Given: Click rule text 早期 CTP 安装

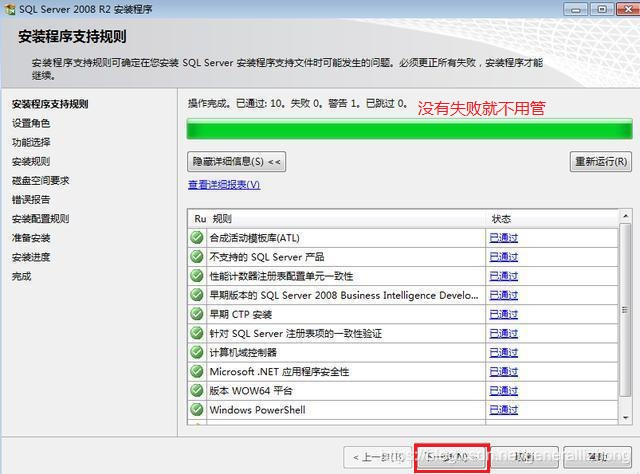Looking at the screenshot, I should click(x=240, y=314).
